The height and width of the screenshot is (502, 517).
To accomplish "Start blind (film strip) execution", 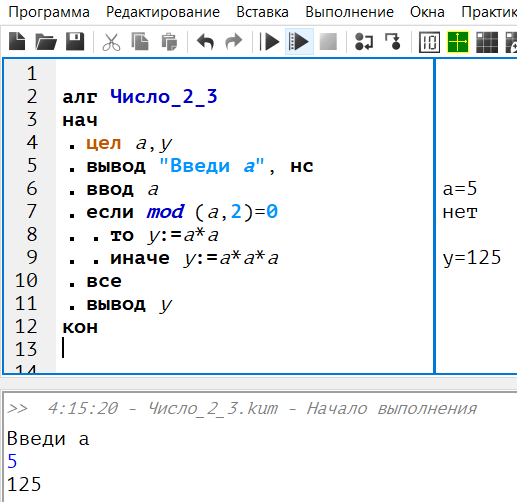I will pyautogui.click(x=299, y=42).
